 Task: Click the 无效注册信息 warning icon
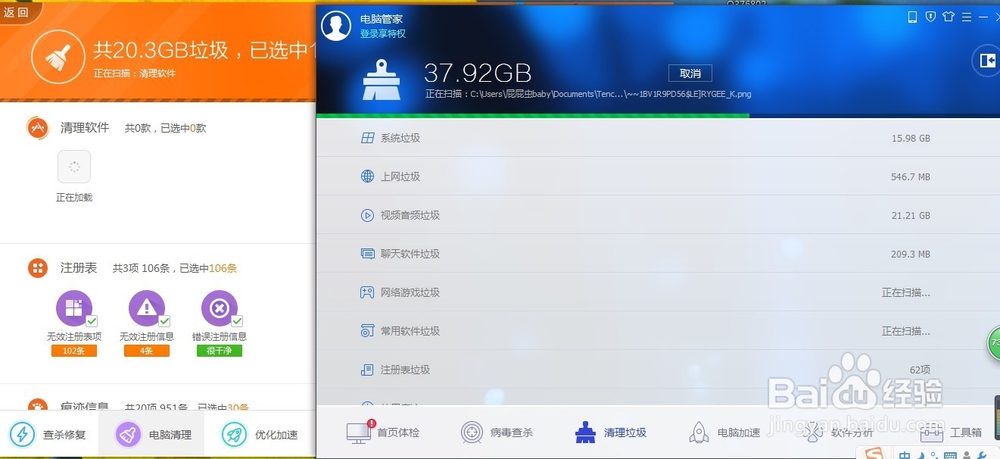147,308
